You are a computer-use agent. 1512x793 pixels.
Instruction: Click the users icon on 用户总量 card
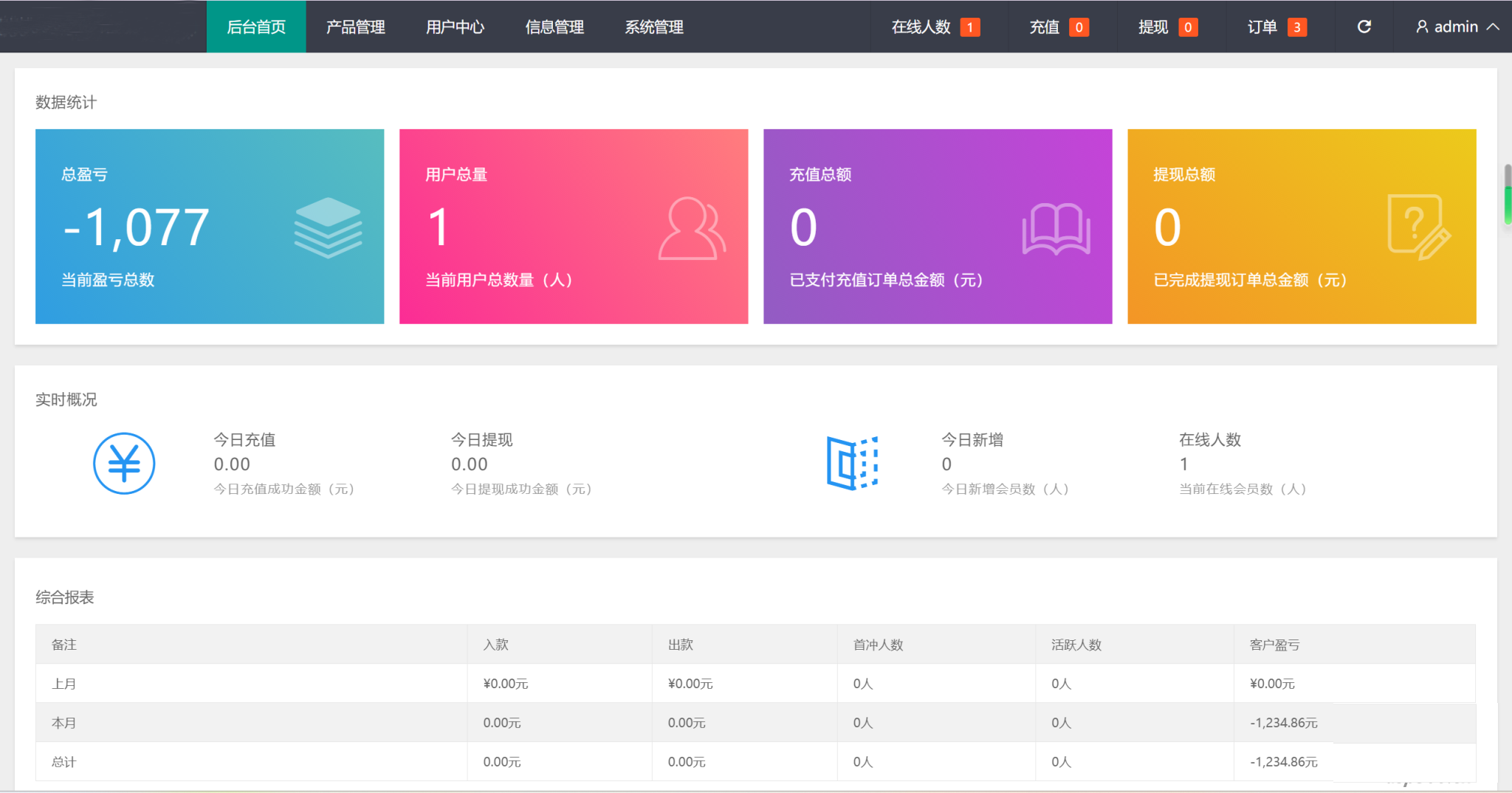tap(692, 228)
